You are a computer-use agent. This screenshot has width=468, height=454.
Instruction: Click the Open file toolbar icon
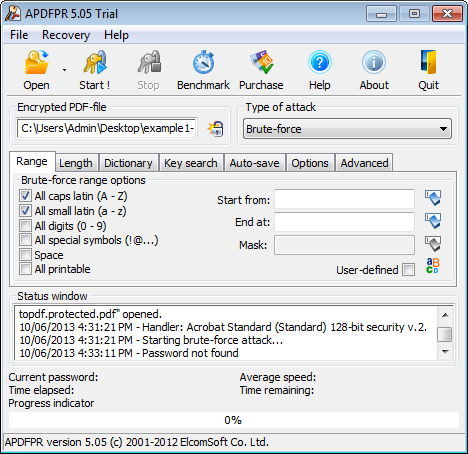(x=36, y=62)
